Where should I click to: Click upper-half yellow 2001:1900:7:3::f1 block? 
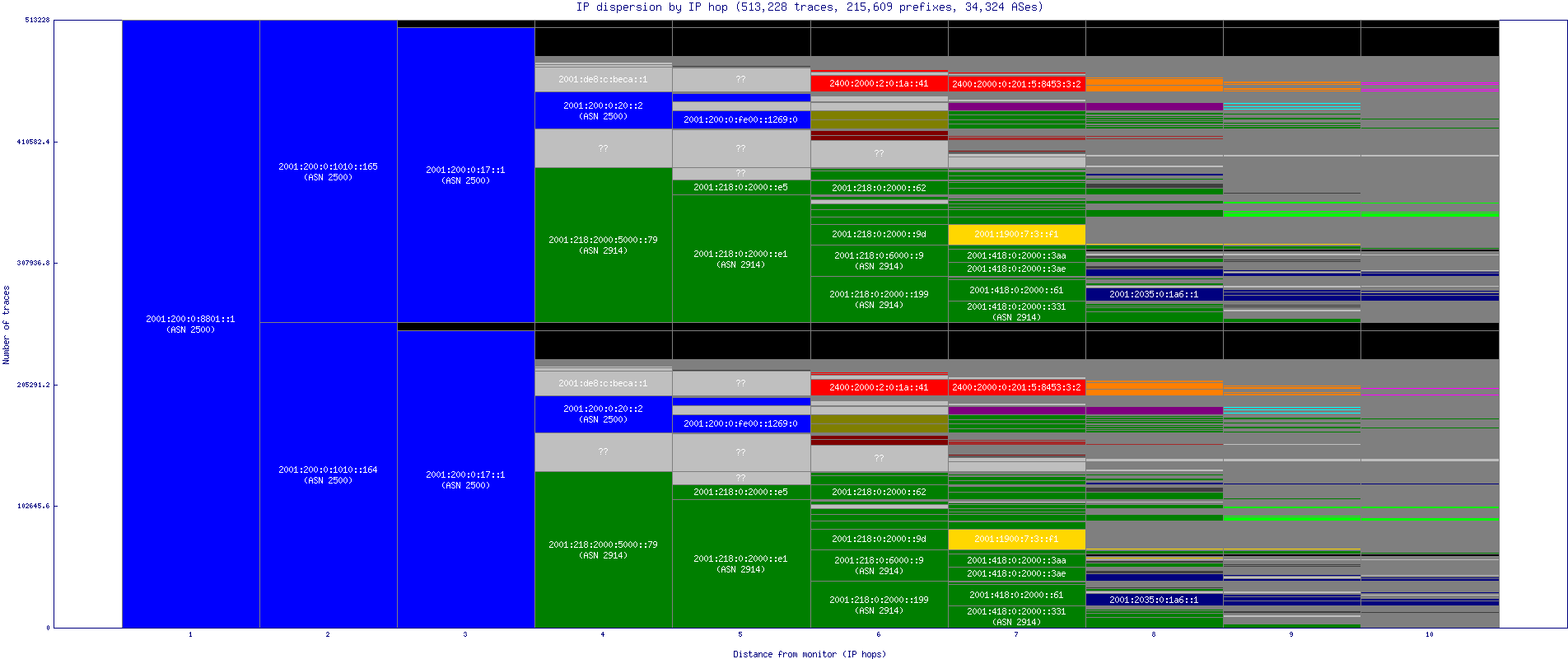tap(1017, 235)
